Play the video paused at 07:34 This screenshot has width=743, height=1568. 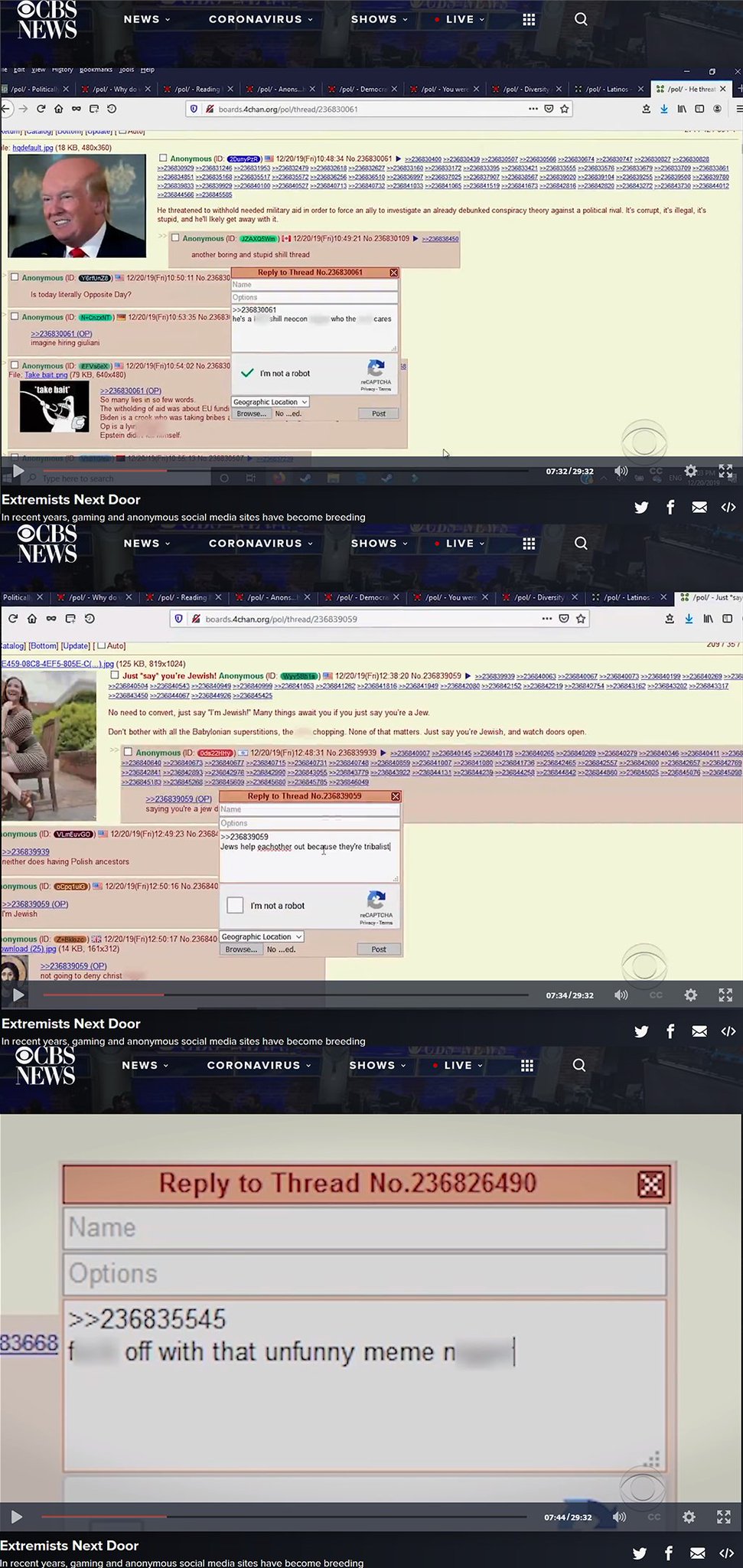pos(18,995)
